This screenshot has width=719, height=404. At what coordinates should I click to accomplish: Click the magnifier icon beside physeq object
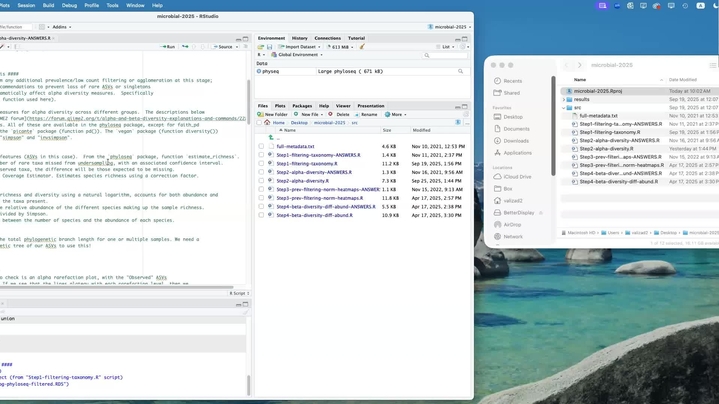point(460,71)
